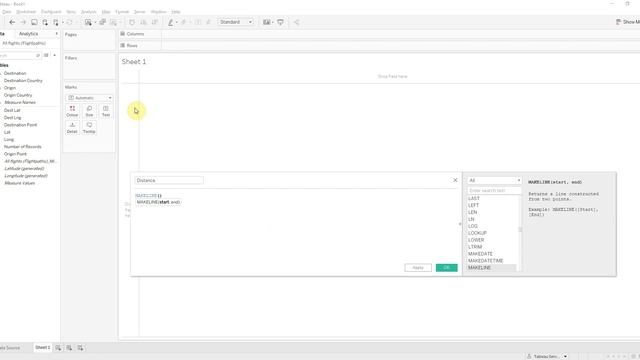Click the Save icon in toolbar
This screenshot has height=360, width=640.
34,22
